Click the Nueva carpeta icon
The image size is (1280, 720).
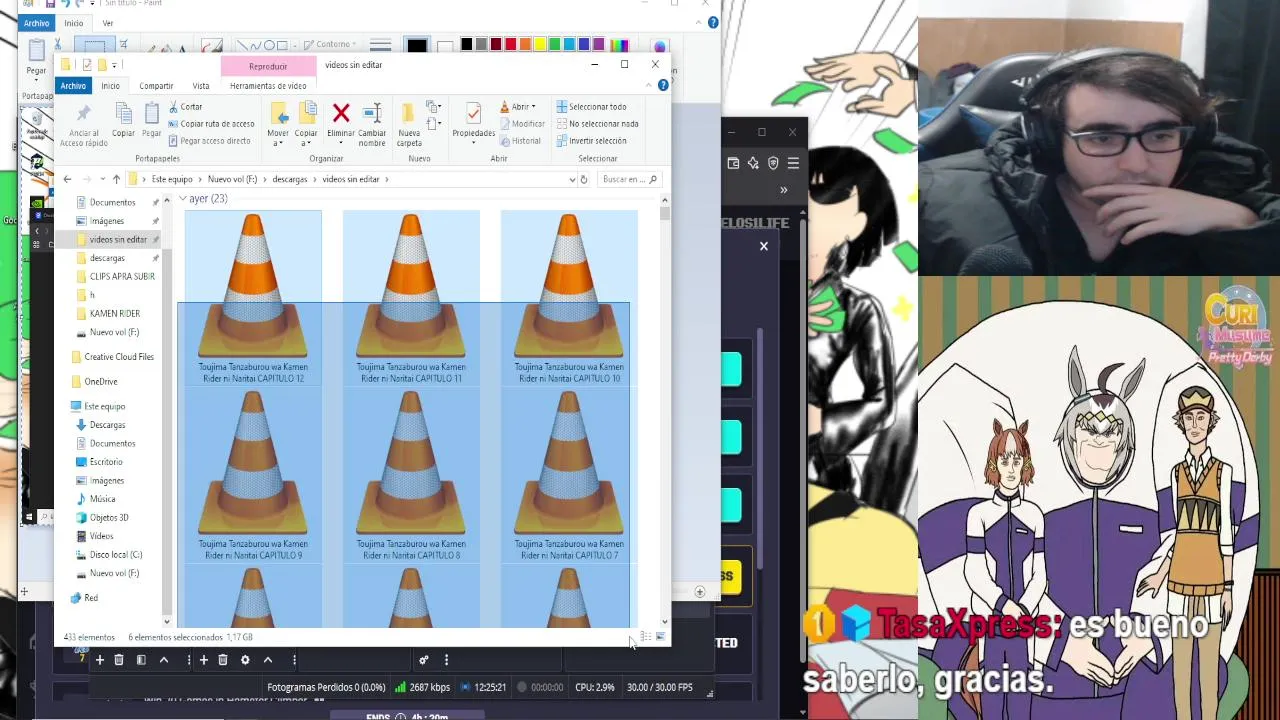coord(408,113)
